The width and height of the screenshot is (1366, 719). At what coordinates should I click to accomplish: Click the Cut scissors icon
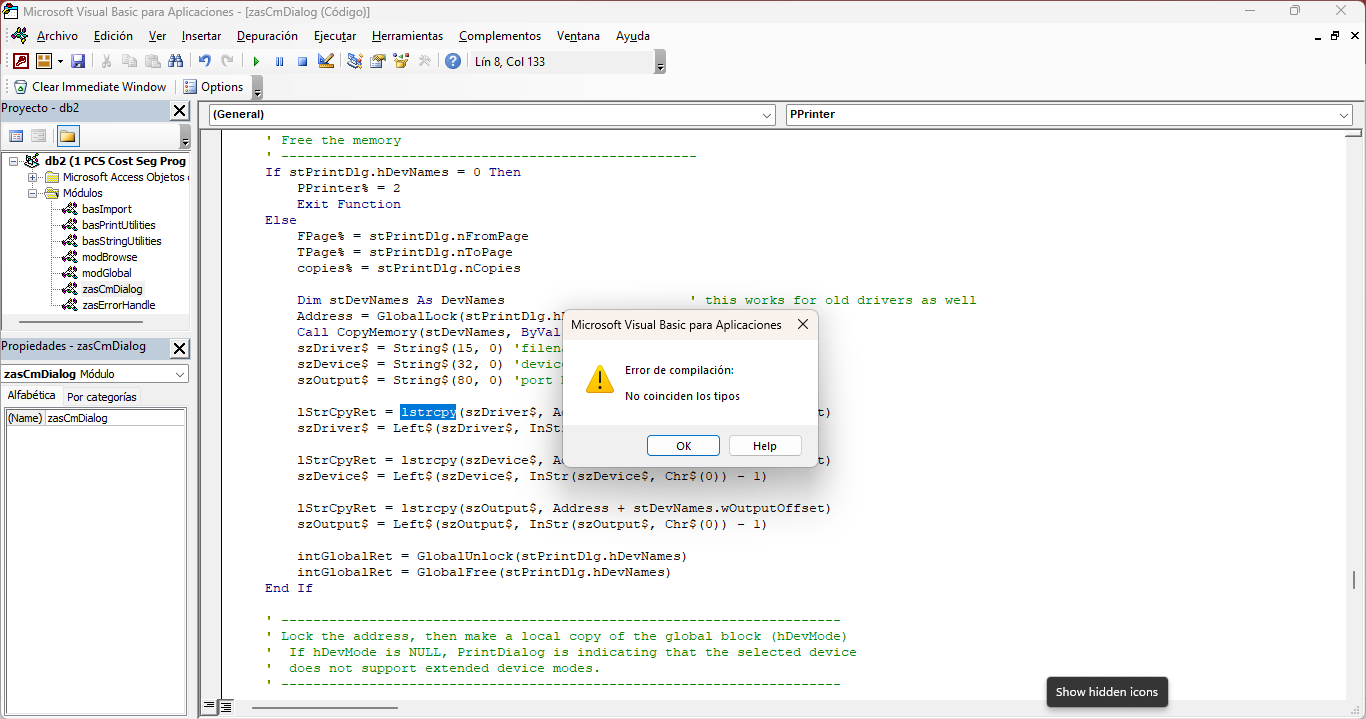point(106,61)
